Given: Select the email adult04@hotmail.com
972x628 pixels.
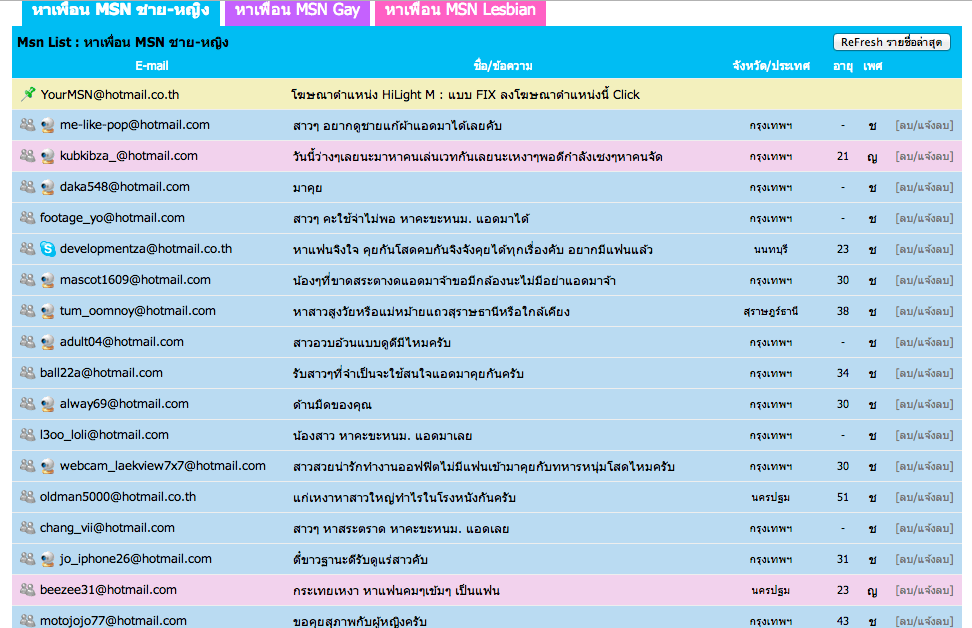Looking at the screenshot, I should click(122, 342).
